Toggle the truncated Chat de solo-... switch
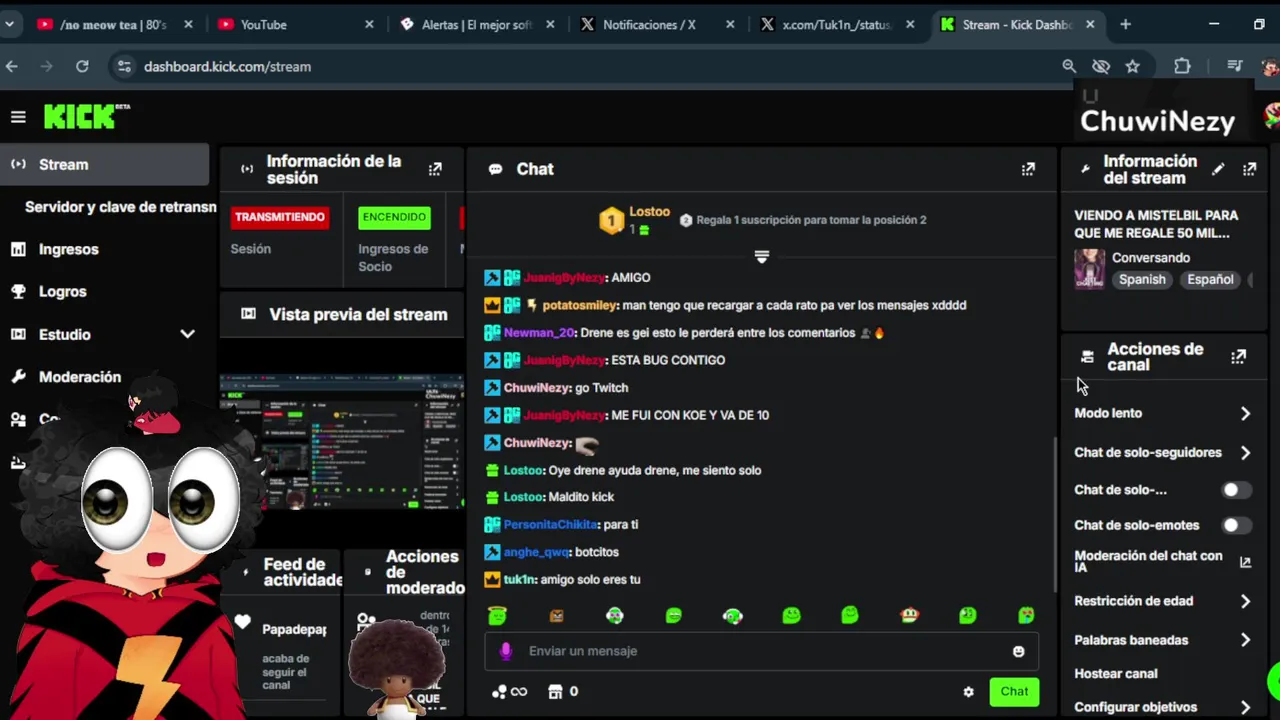Viewport: 1280px width, 720px height. (1236, 490)
